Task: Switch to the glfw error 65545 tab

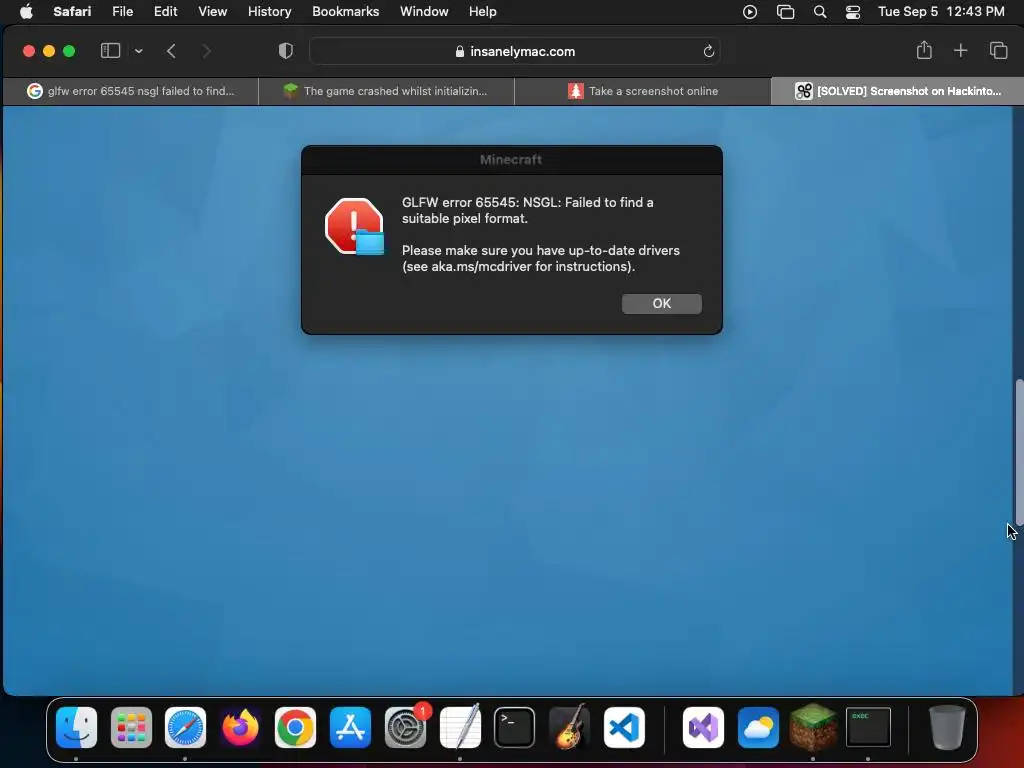Action: click(x=131, y=91)
